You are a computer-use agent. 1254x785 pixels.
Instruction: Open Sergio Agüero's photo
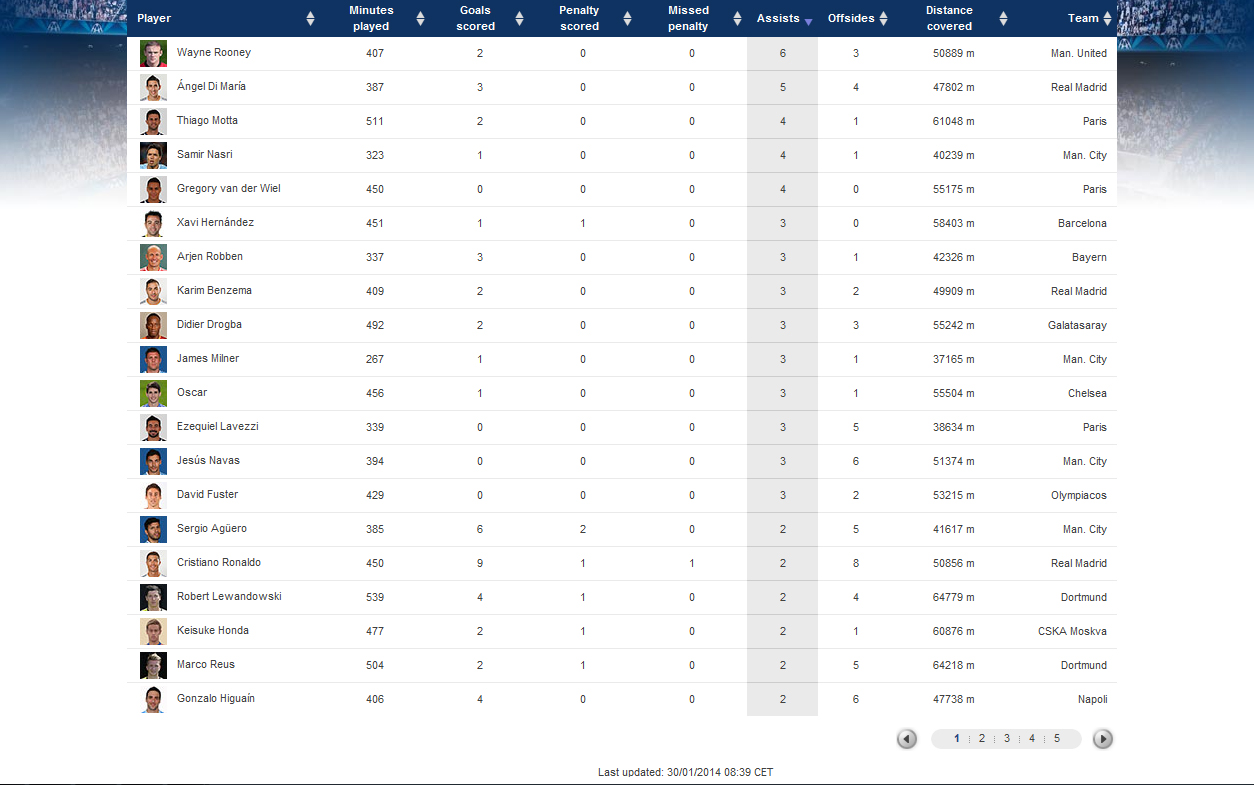153,529
